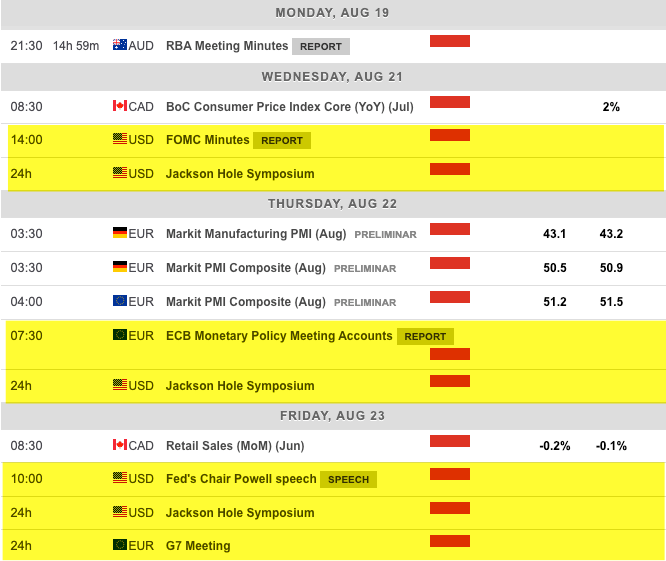Click German flag in Markit Manufacturing PMI row
This screenshot has height=561, width=666.
coord(120,234)
